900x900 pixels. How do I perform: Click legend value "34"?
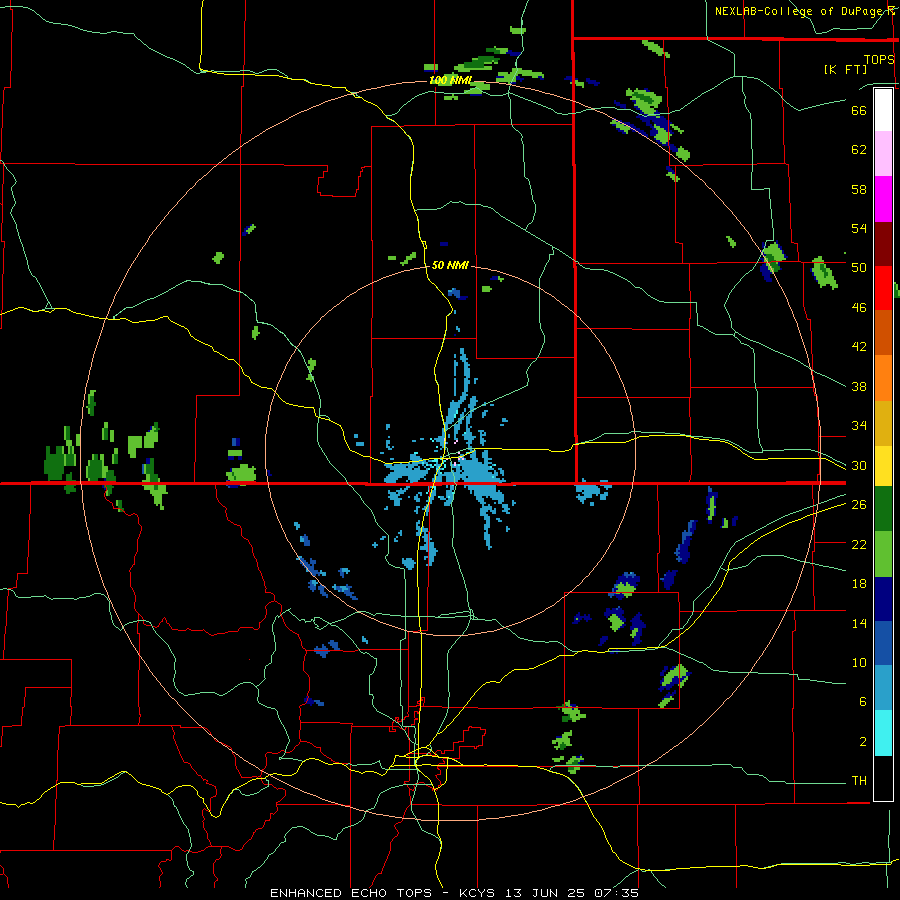click(x=859, y=425)
